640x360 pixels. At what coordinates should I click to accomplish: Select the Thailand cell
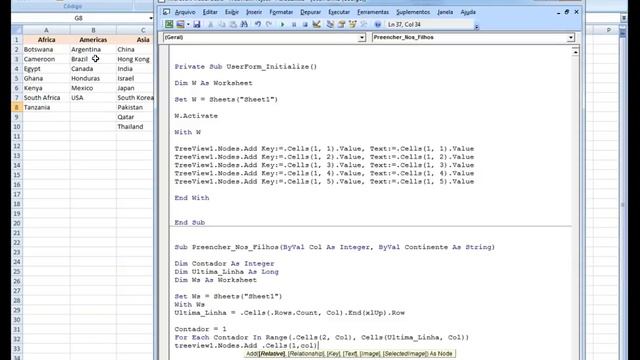click(135, 127)
